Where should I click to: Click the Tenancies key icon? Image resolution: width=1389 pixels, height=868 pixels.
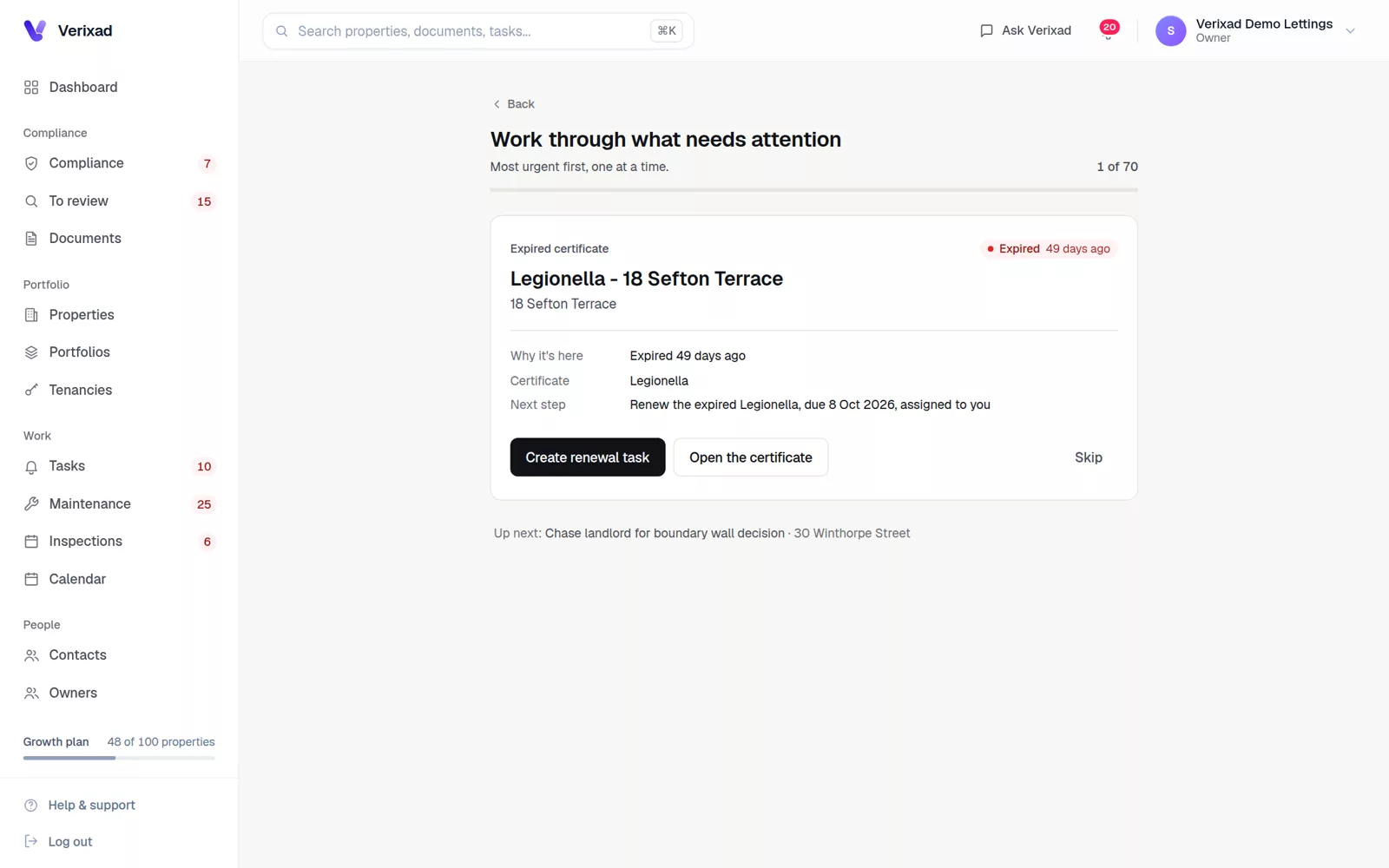[x=31, y=391]
